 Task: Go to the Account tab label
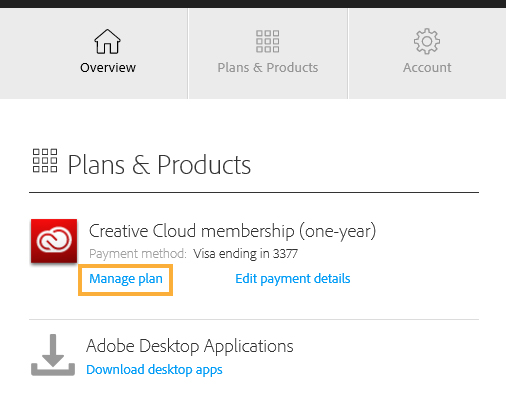click(427, 68)
